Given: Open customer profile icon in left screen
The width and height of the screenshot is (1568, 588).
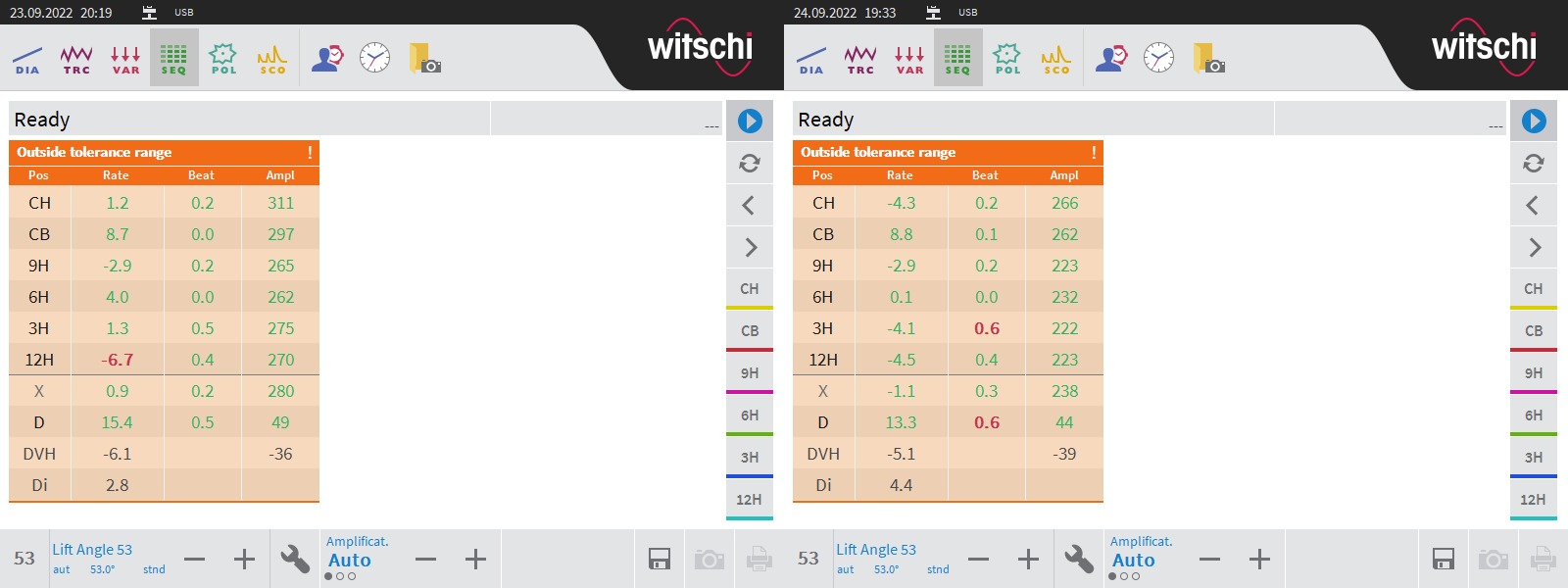Looking at the screenshot, I should point(327,59).
